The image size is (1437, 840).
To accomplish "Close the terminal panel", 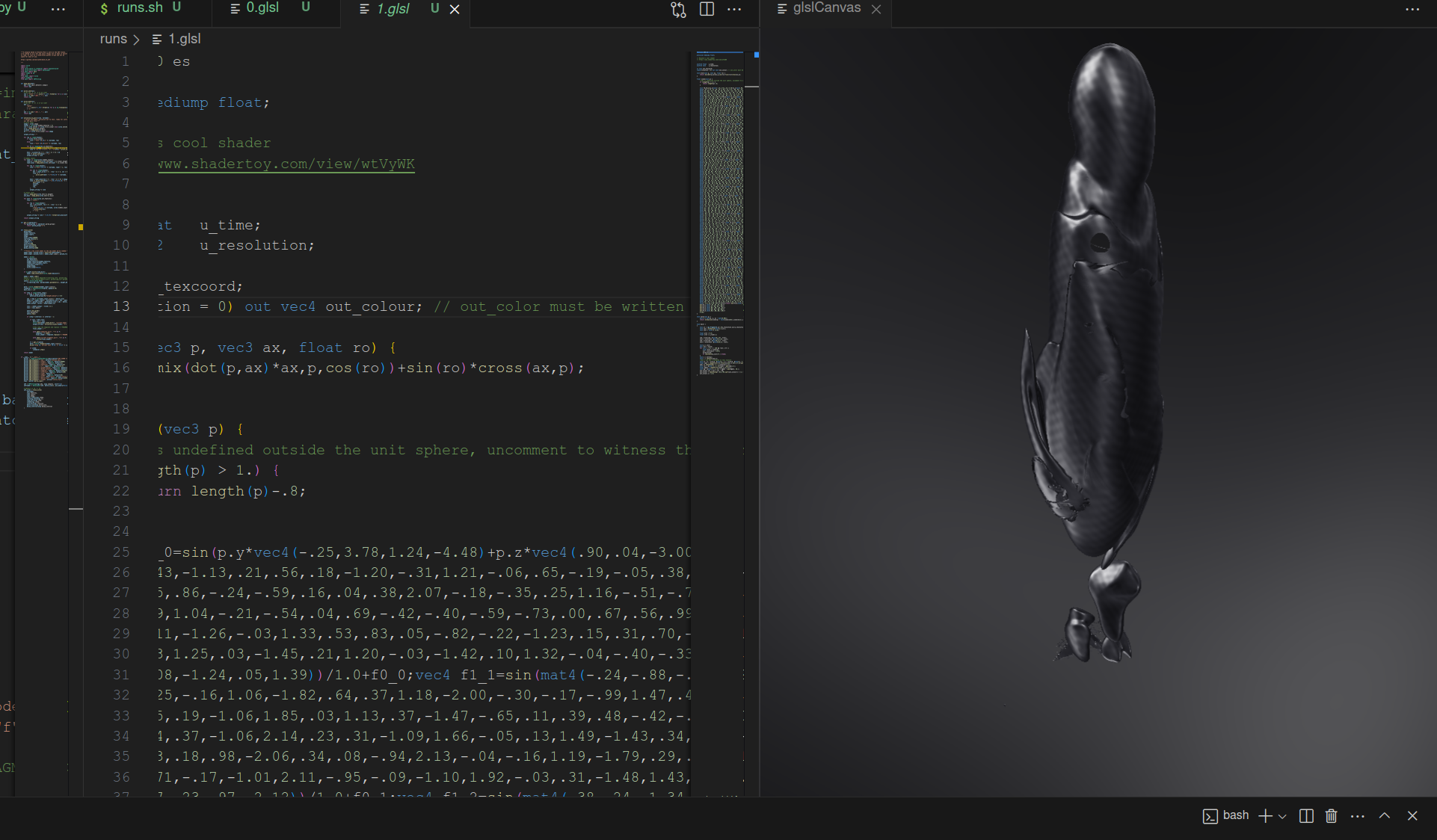I will pos(1412,815).
